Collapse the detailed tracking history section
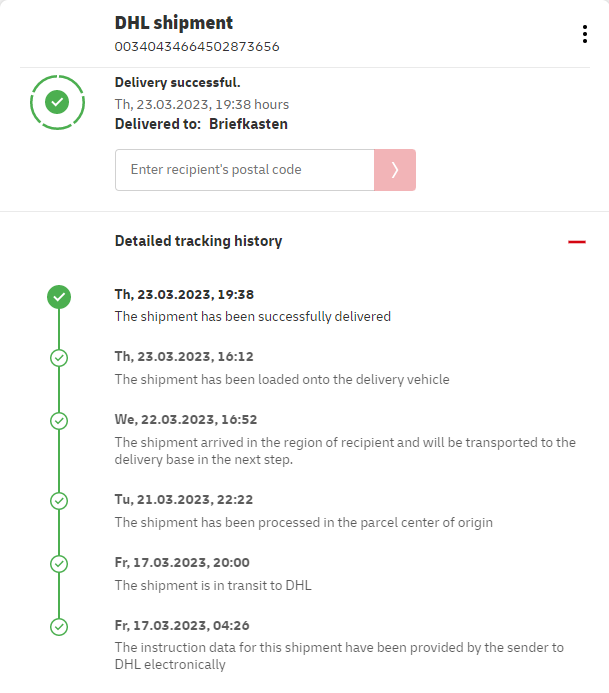 click(x=576, y=242)
